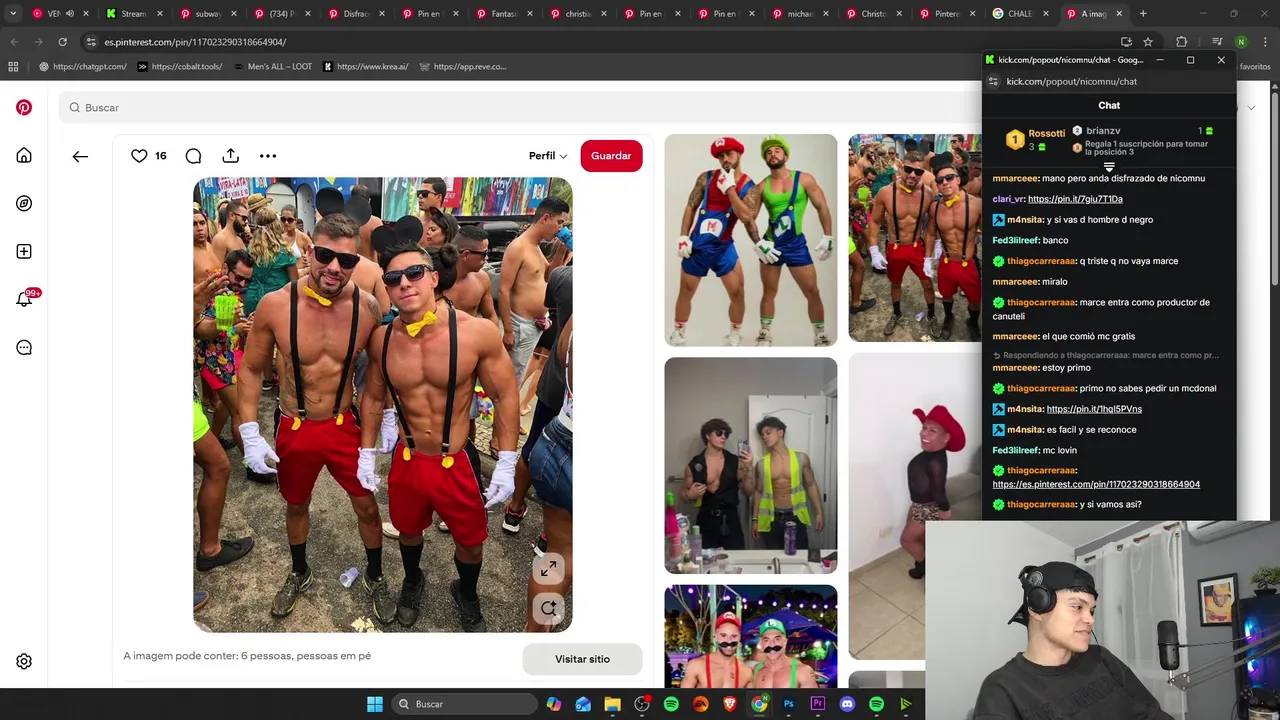Save the pin with Guardar button
The image size is (1280, 720).
[611, 156]
